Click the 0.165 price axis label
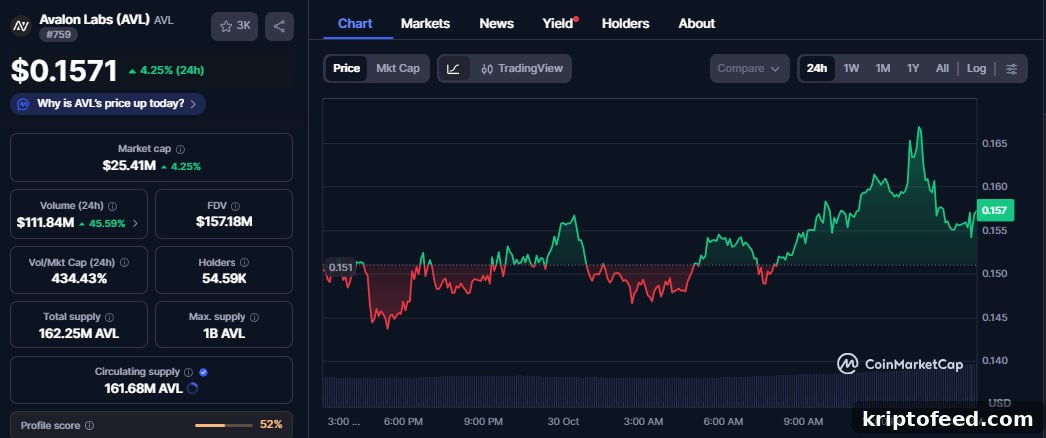1046x438 pixels. click(994, 143)
